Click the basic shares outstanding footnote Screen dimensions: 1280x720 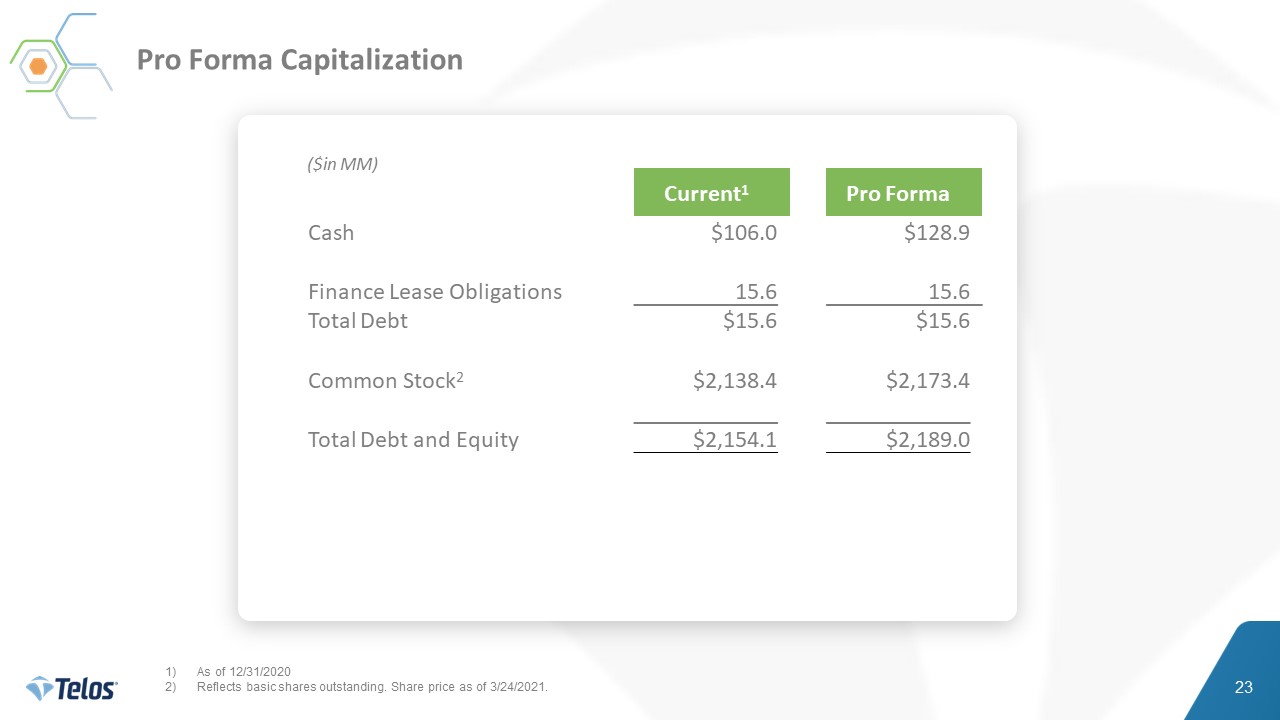(372, 687)
